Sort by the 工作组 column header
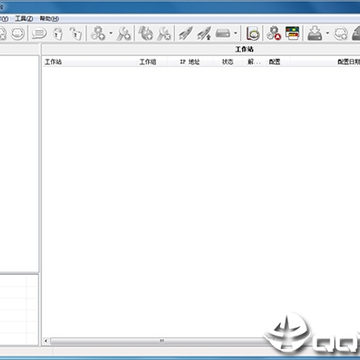The width and height of the screenshot is (360, 360). [x=152, y=62]
